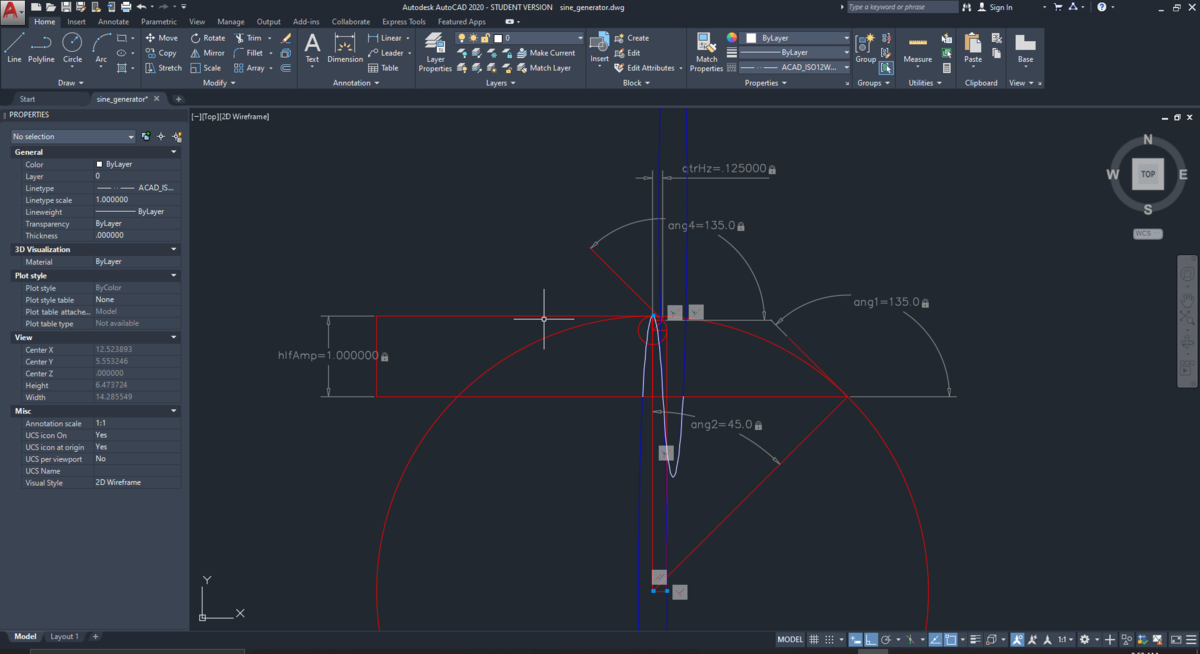Image resolution: width=1200 pixels, height=654 pixels.
Task: Collapse the Misc properties section
Action: pyautogui.click(x=174, y=411)
